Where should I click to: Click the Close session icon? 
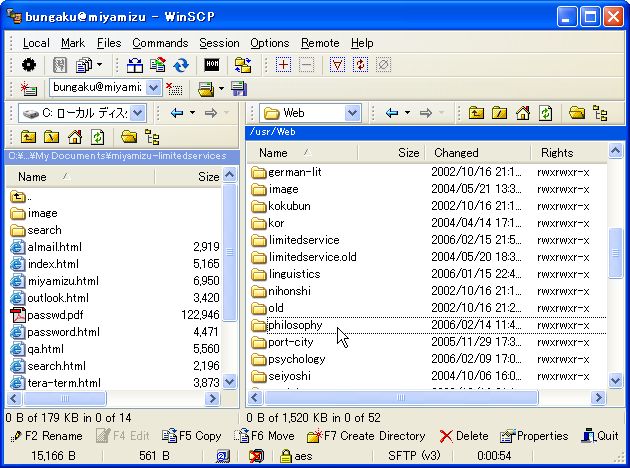pos(174,88)
